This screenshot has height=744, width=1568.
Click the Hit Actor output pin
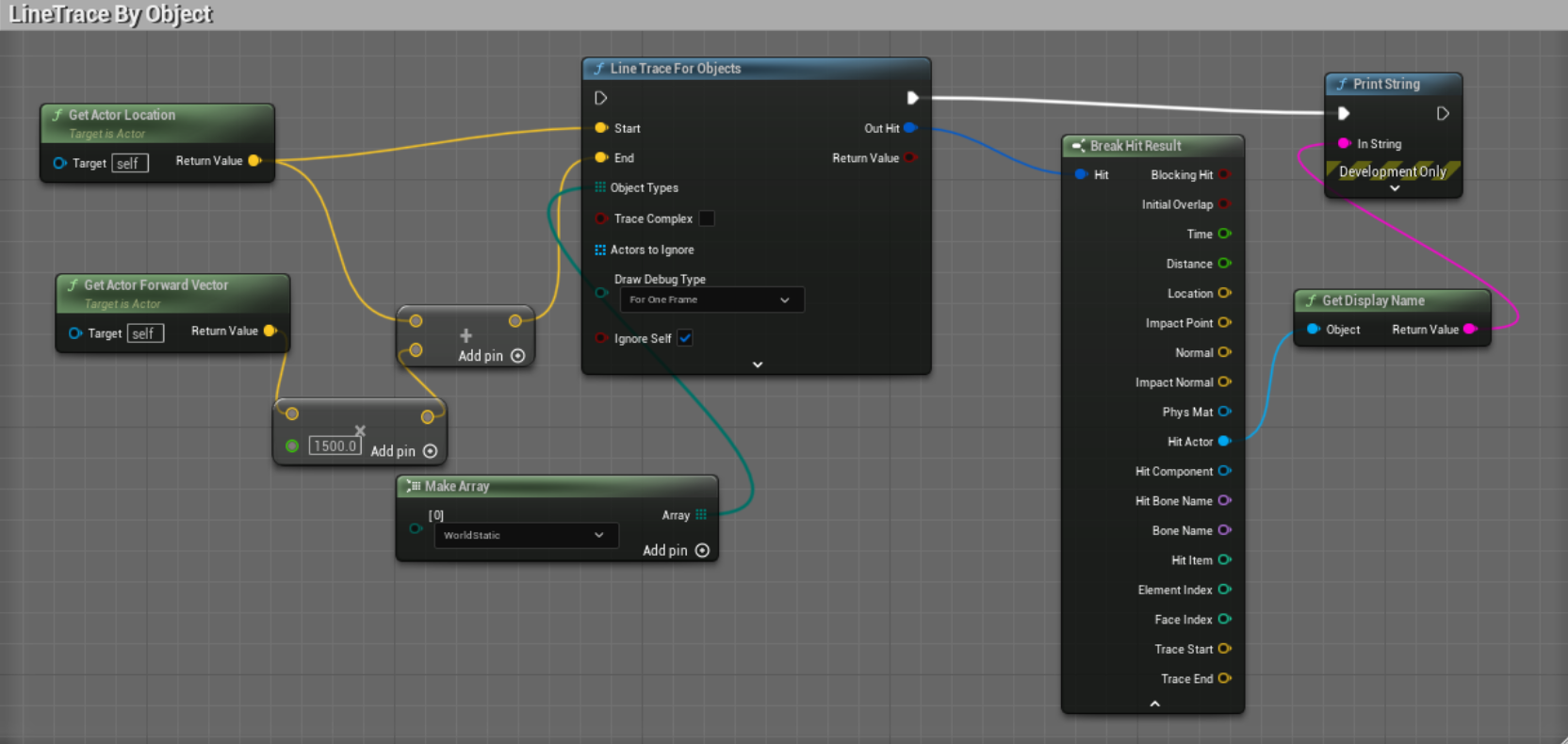point(1224,441)
